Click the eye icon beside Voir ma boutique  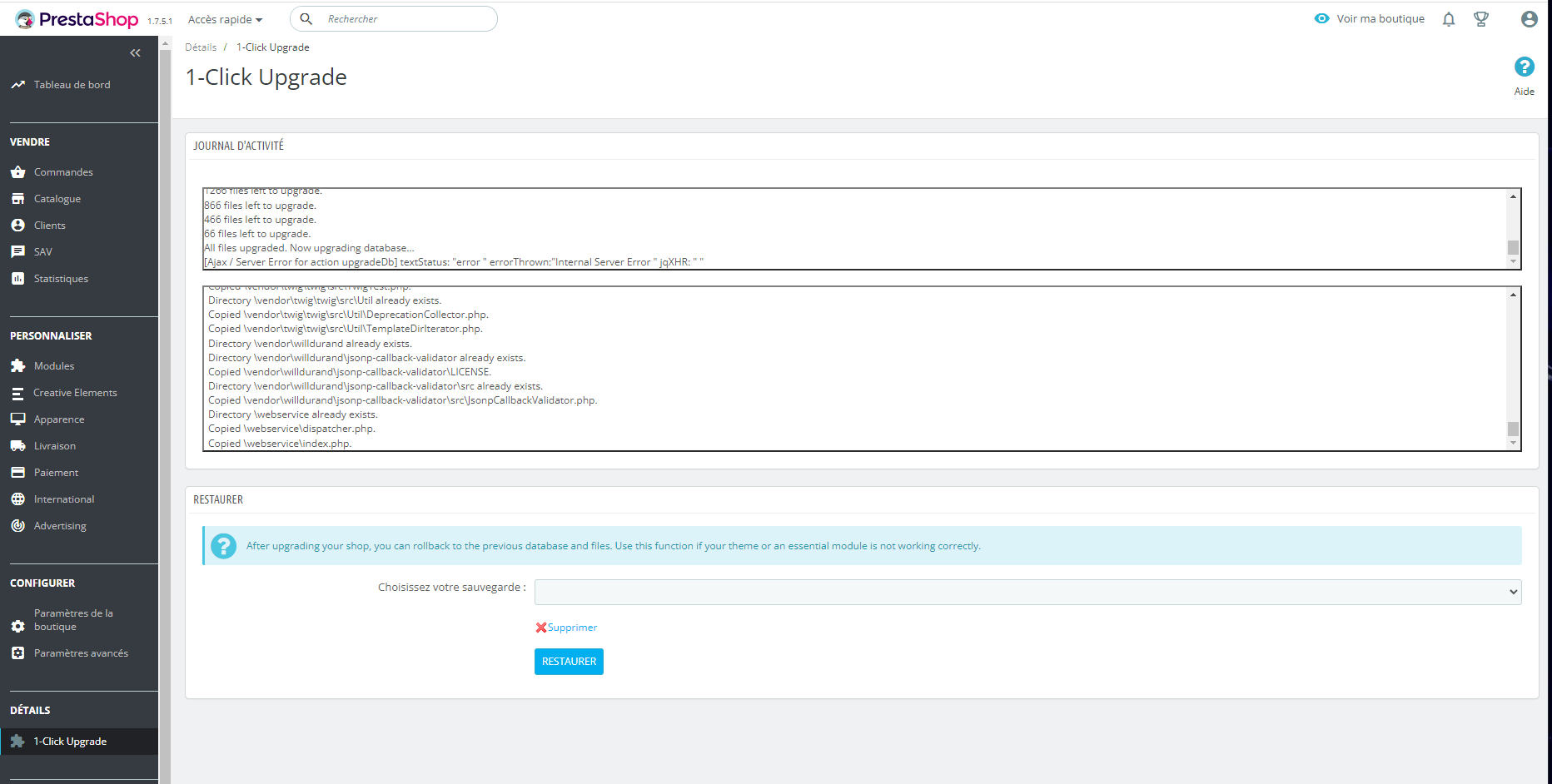coord(1322,18)
